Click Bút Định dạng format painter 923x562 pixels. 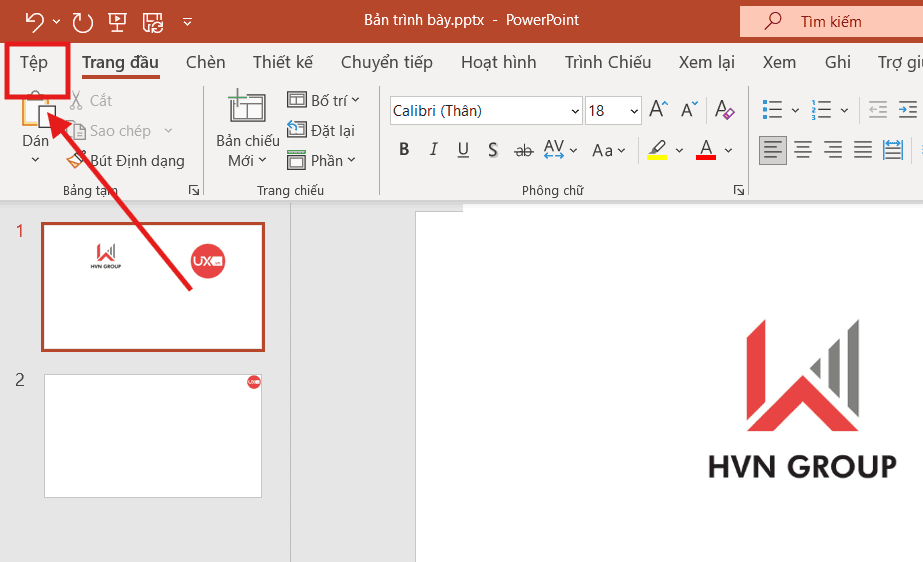pos(126,161)
